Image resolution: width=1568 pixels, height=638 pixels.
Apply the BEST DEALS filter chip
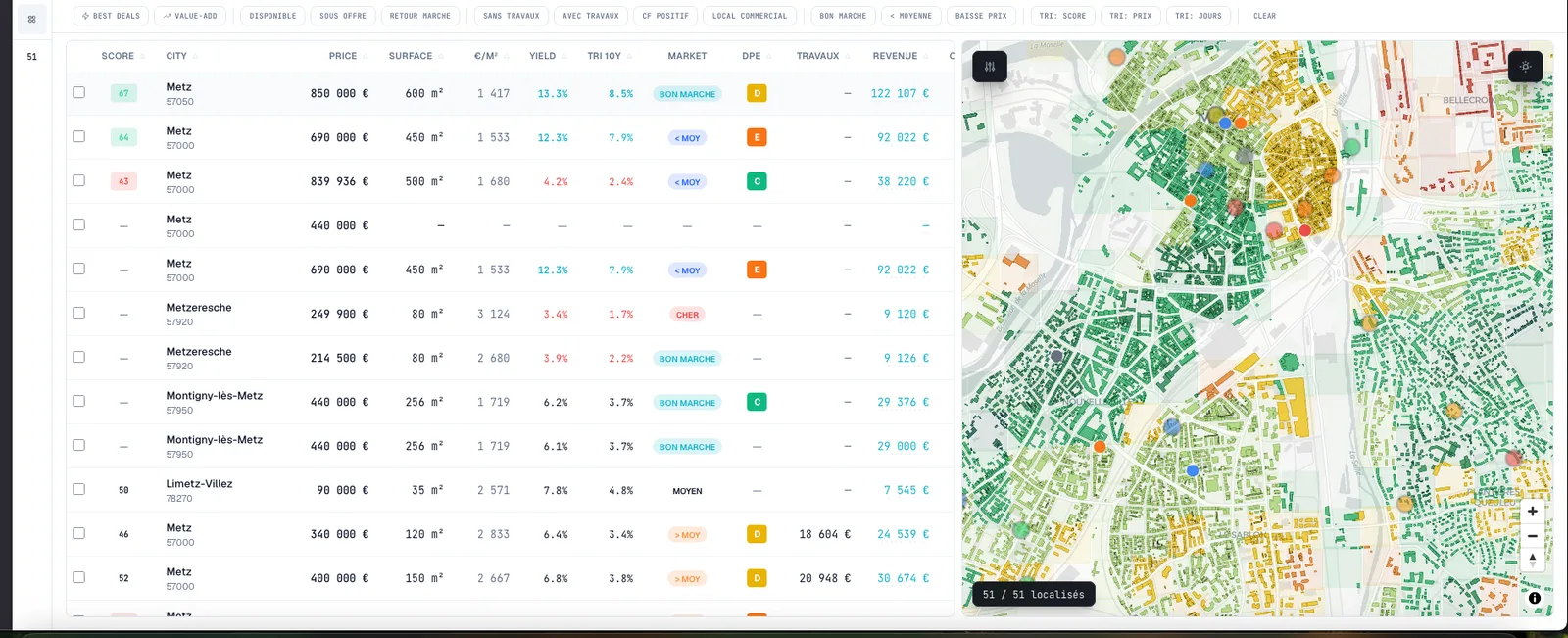(111, 16)
